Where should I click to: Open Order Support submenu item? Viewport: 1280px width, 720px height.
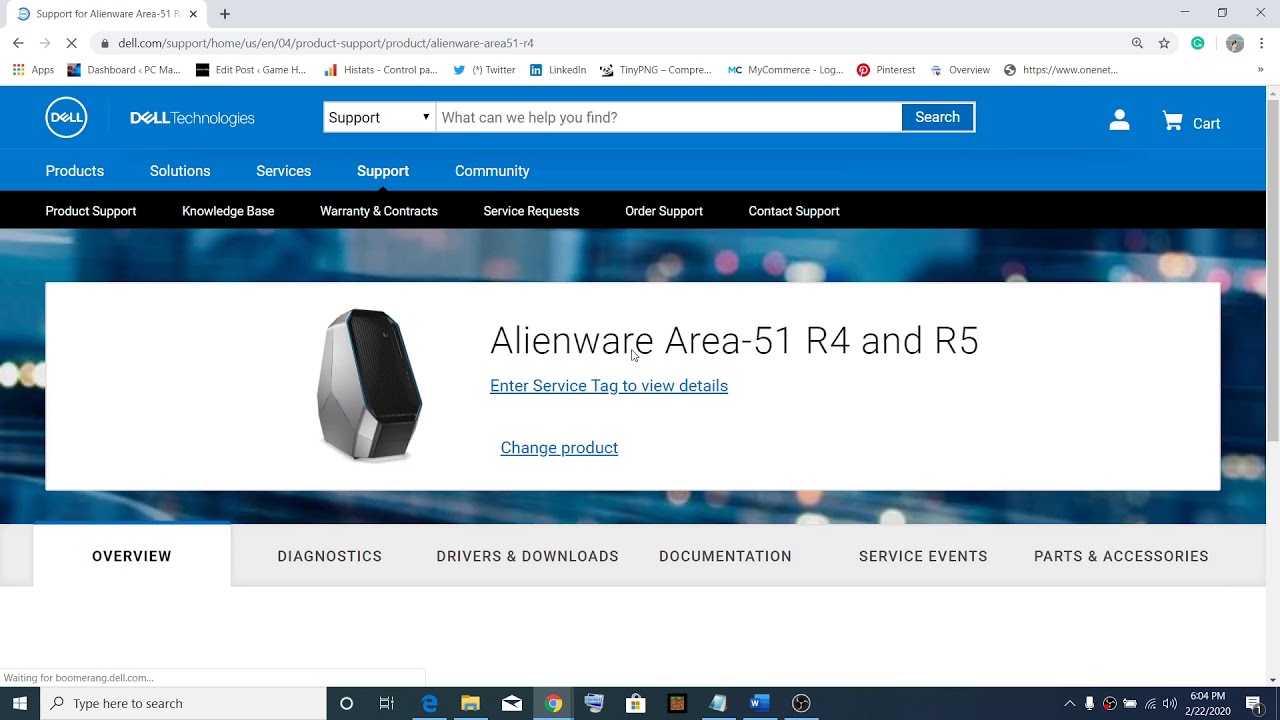click(x=664, y=211)
